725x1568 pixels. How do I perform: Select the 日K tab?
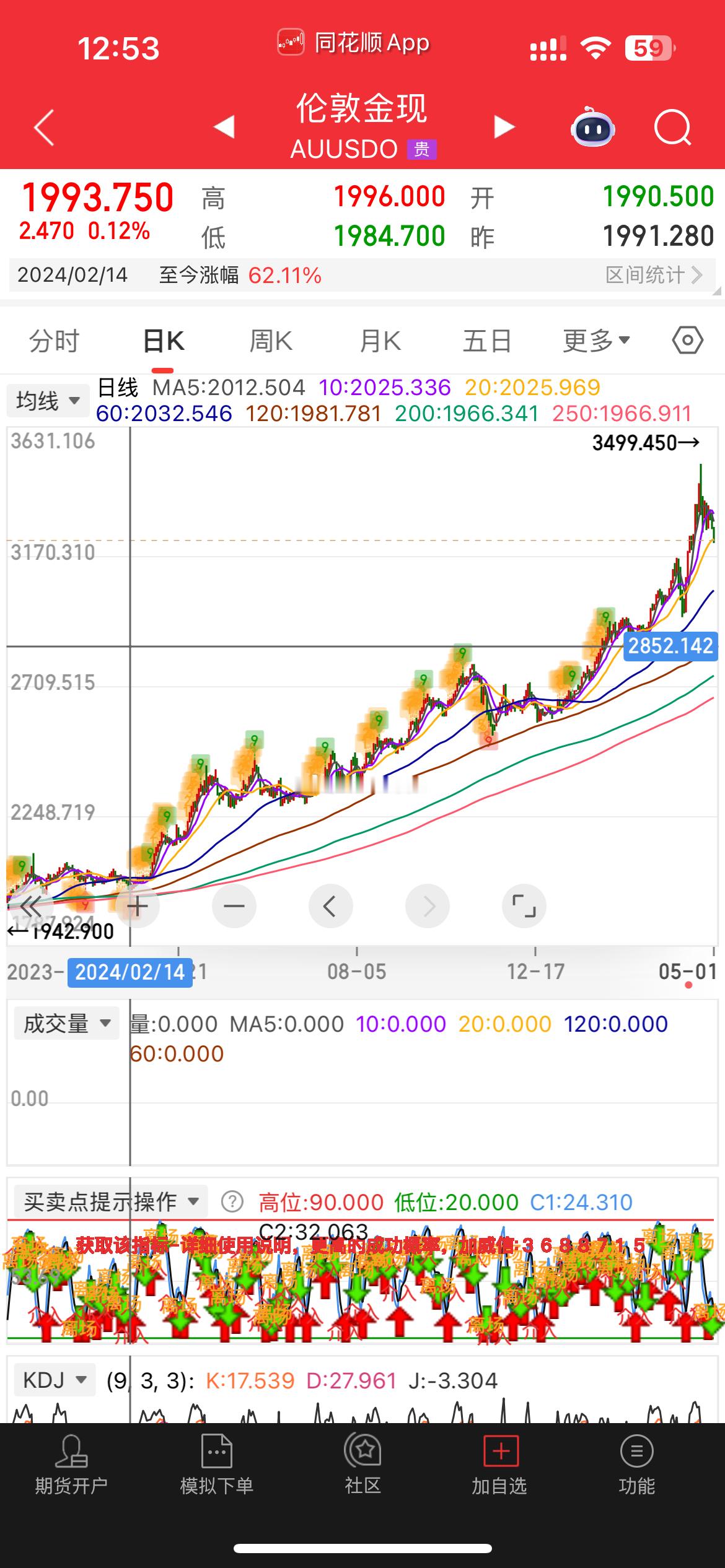click(164, 341)
